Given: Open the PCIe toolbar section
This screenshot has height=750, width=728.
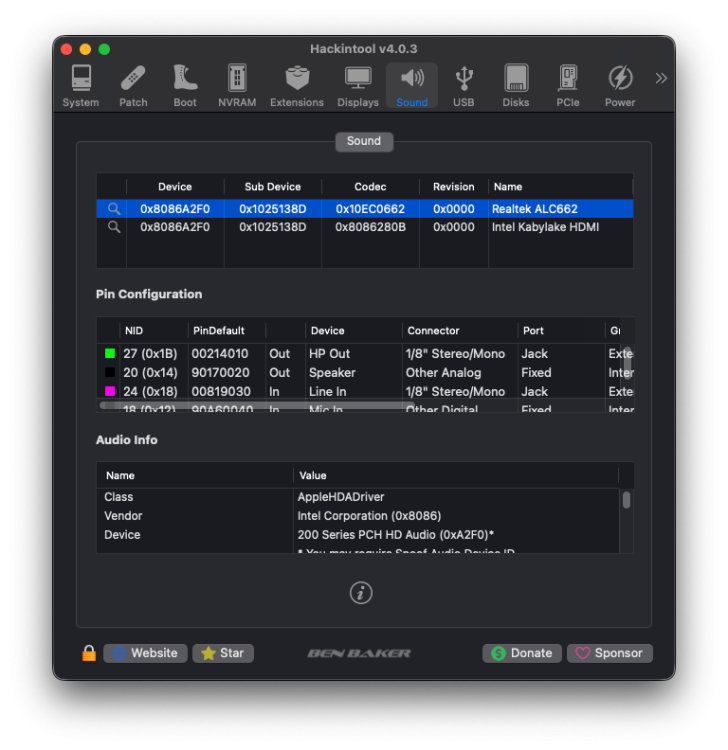Looking at the screenshot, I should click(x=568, y=86).
